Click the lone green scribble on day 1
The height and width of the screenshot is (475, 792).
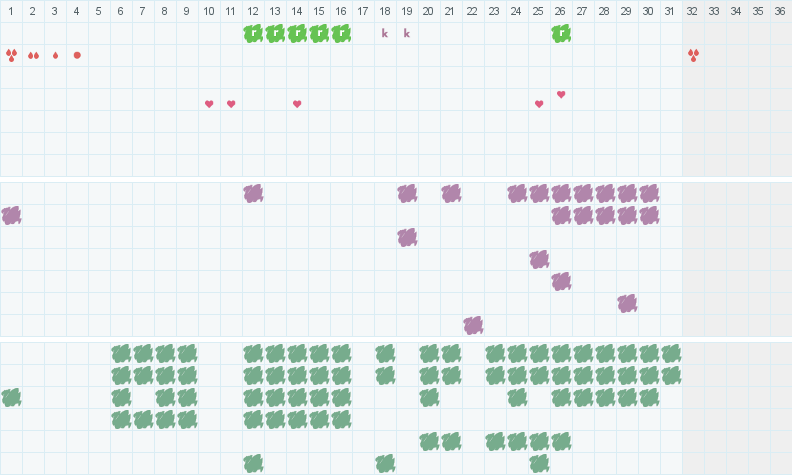pyautogui.click(x=11, y=398)
